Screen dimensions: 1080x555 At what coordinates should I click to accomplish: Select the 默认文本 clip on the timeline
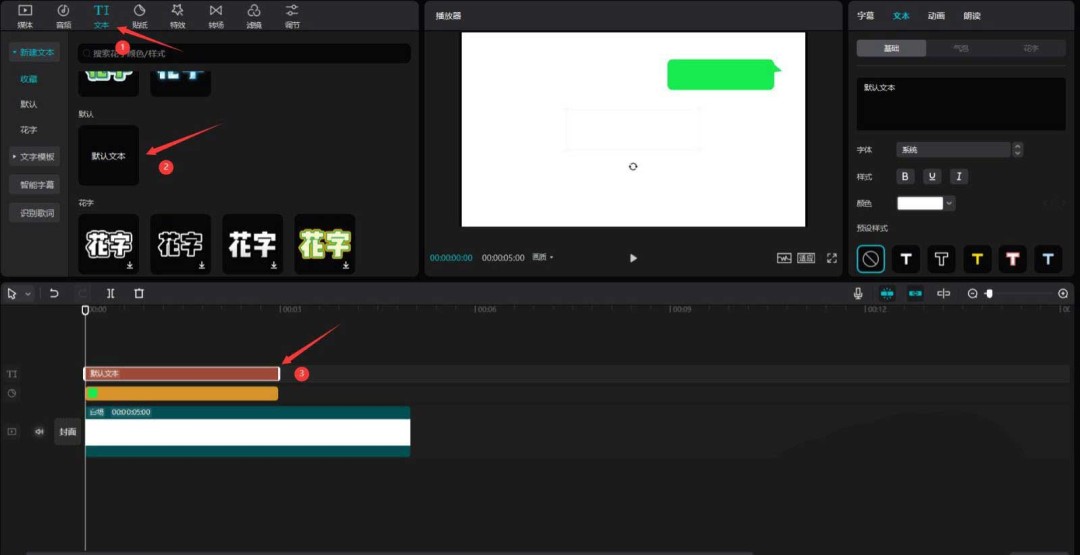tap(181, 374)
